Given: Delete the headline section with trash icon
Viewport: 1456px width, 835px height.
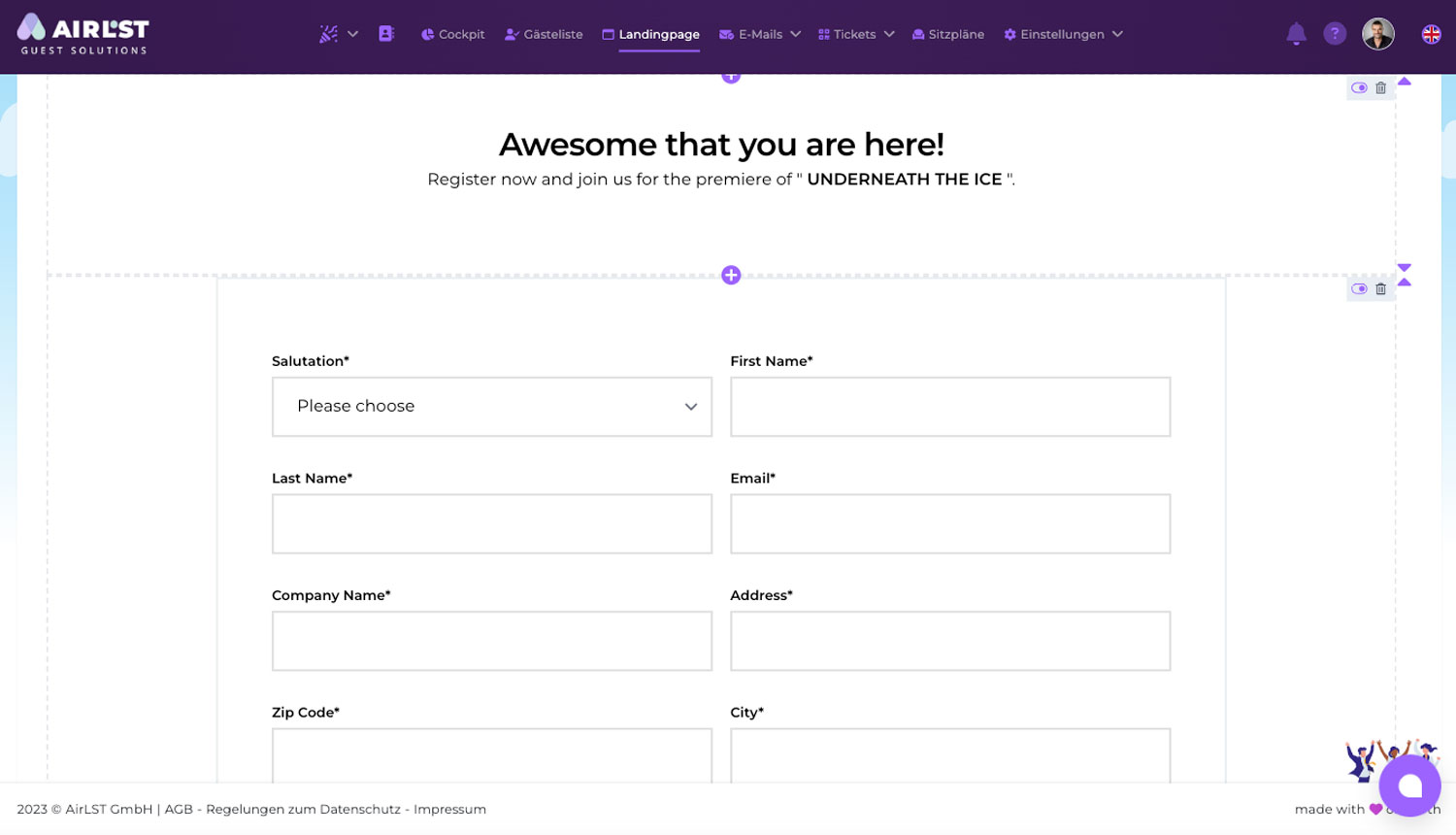Looking at the screenshot, I should [x=1381, y=88].
